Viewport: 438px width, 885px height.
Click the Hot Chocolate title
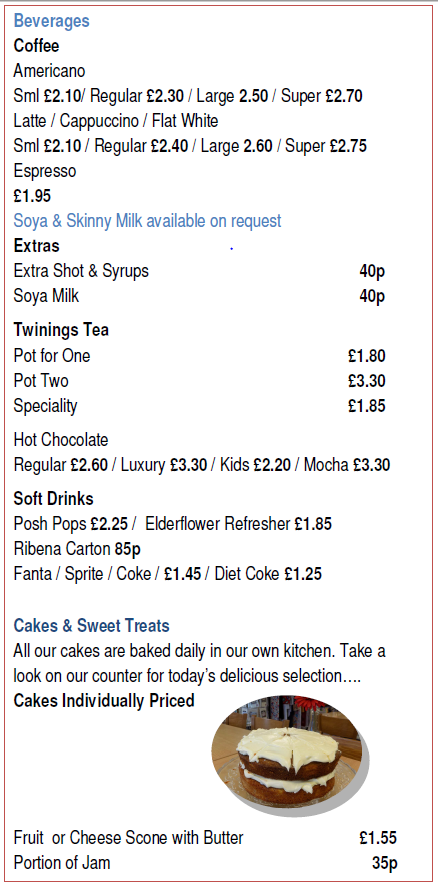61,440
